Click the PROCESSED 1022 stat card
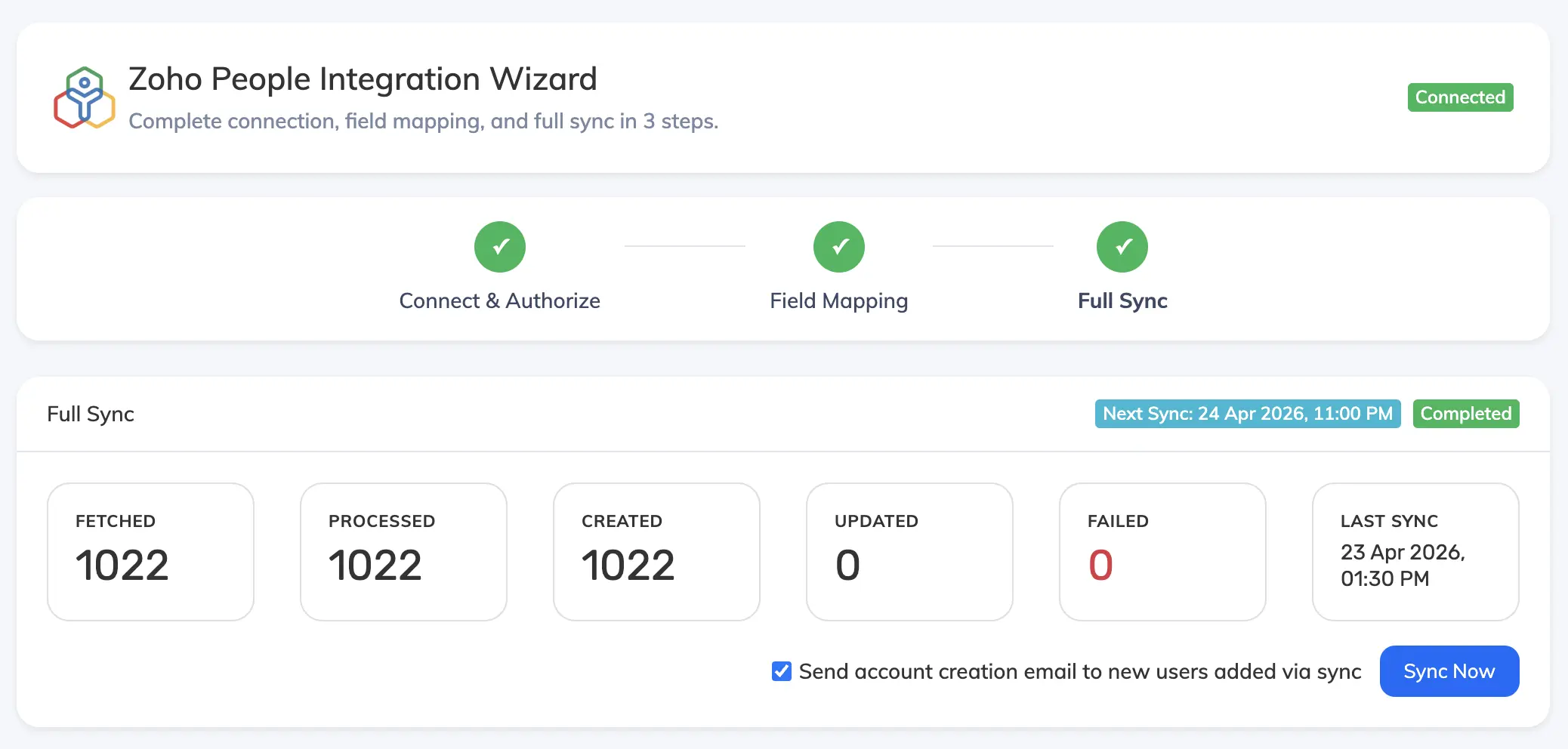The image size is (1568, 749). pyautogui.click(x=403, y=552)
